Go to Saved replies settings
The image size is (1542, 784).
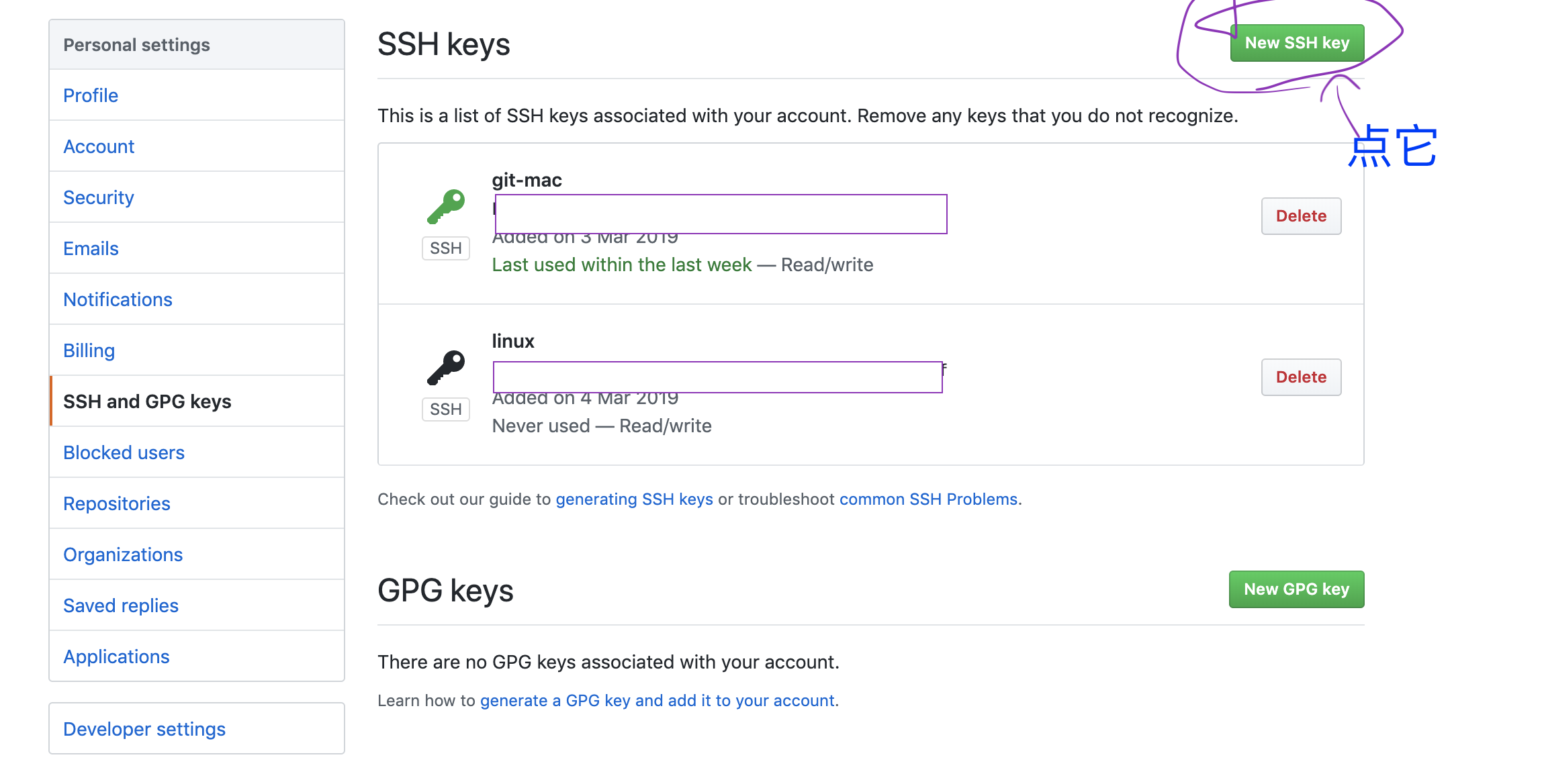[x=121, y=605]
